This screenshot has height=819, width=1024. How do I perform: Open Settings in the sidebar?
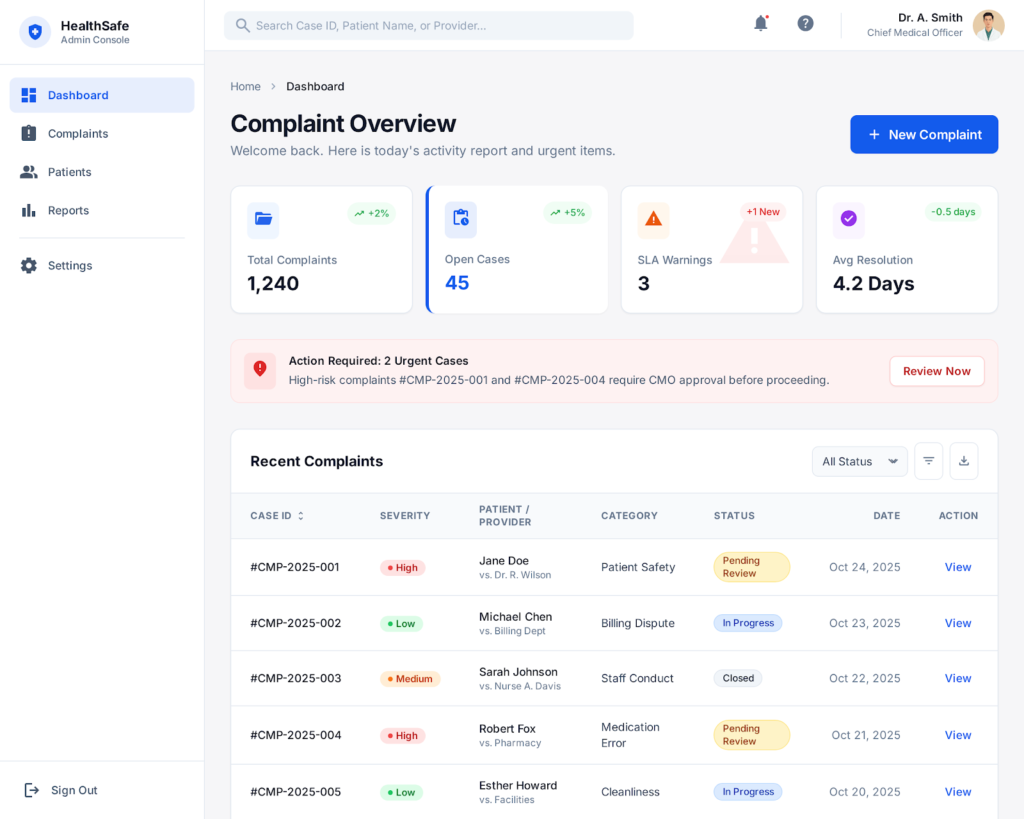point(70,266)
